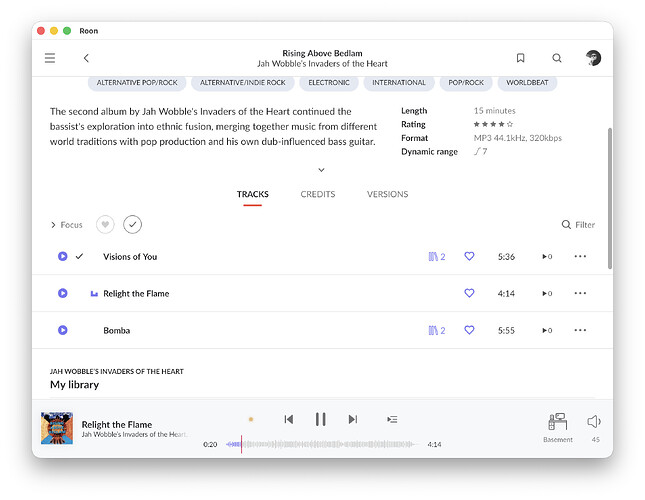Switch to the Versions tab
This screenshot has width=645, height=500.
387,194
